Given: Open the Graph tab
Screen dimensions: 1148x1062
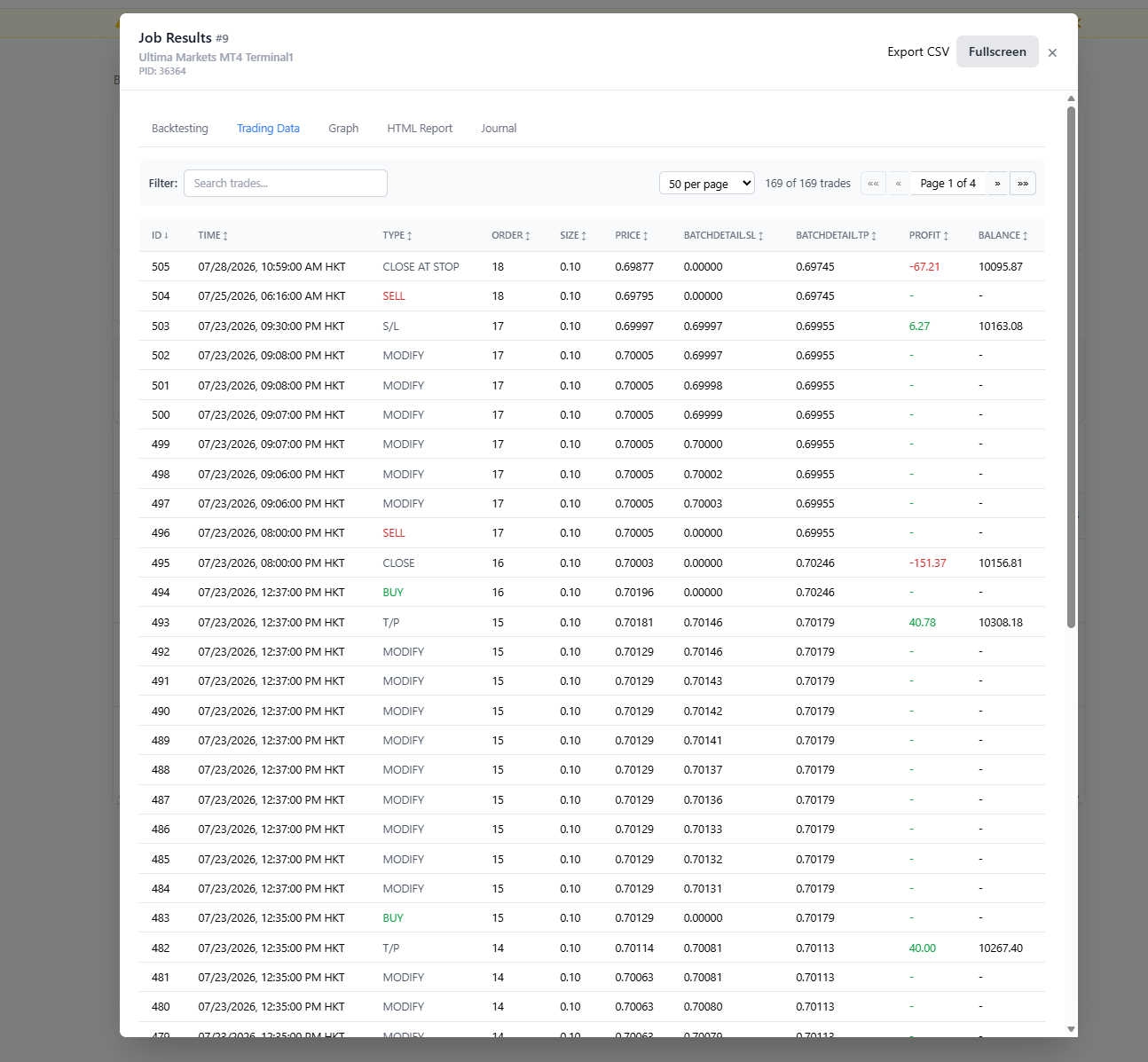Looking at the screenshot, I should tap(343, 129).
